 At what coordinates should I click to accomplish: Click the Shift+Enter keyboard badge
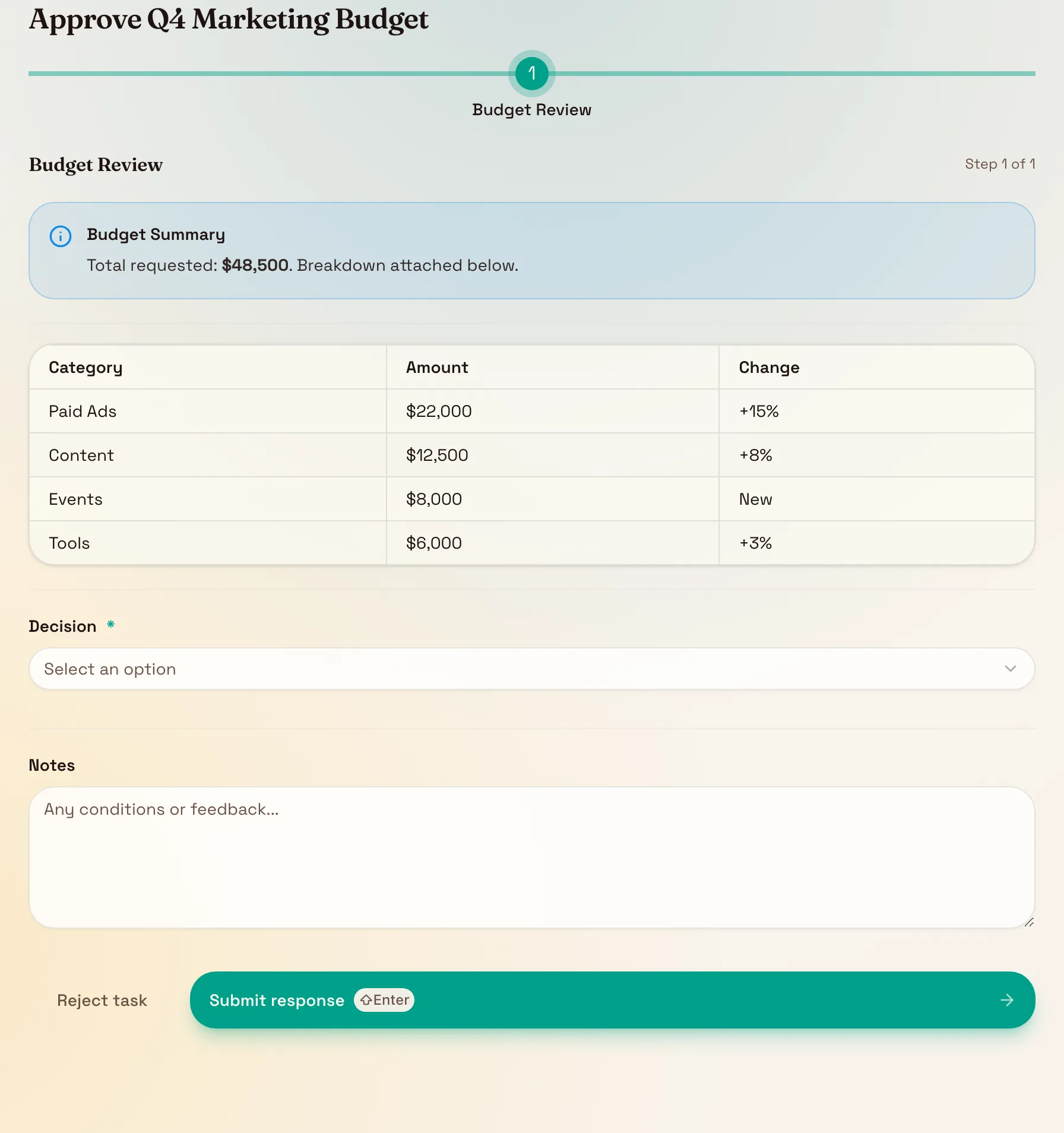click(384, 1000)
